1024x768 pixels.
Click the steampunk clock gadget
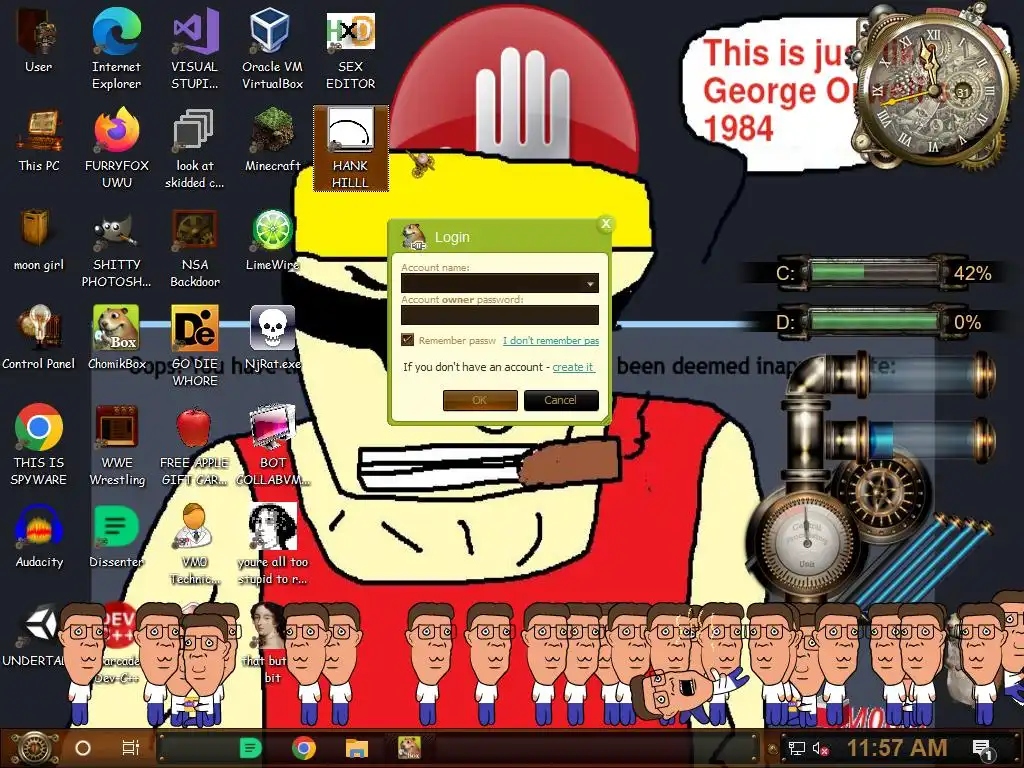pos(934,91)
